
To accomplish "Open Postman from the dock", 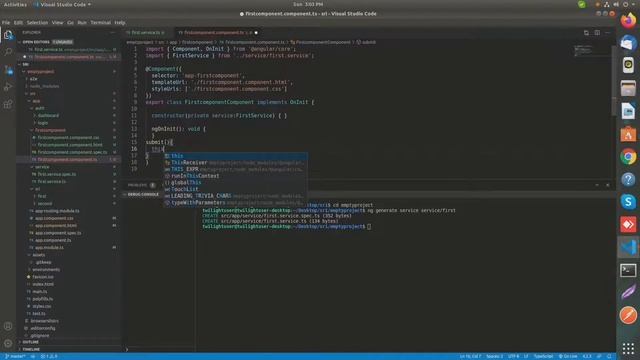I will (x=628, y=316).
